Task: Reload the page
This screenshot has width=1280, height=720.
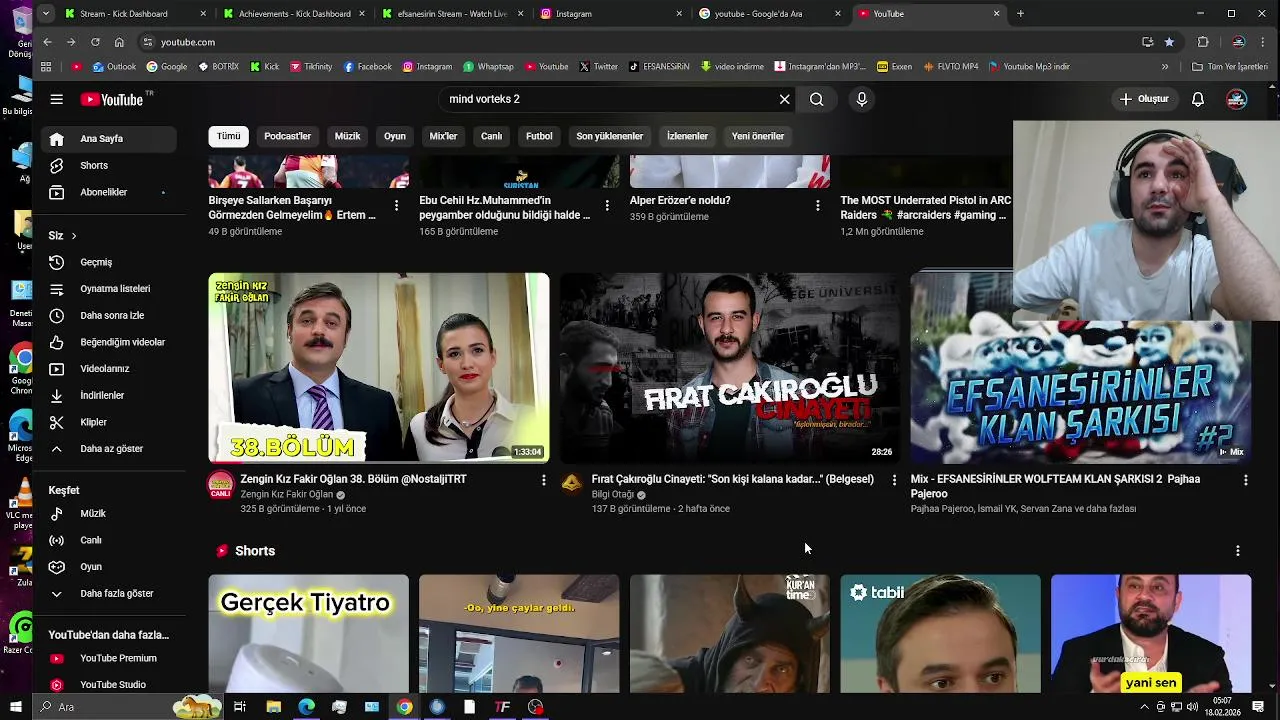Action: coord(95,42)
